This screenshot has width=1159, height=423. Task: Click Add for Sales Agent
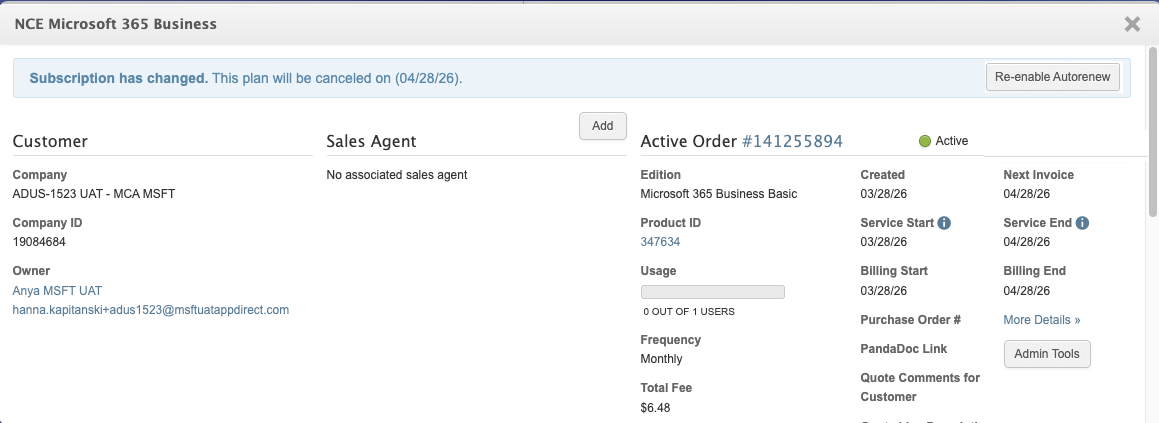pos(602,126)
